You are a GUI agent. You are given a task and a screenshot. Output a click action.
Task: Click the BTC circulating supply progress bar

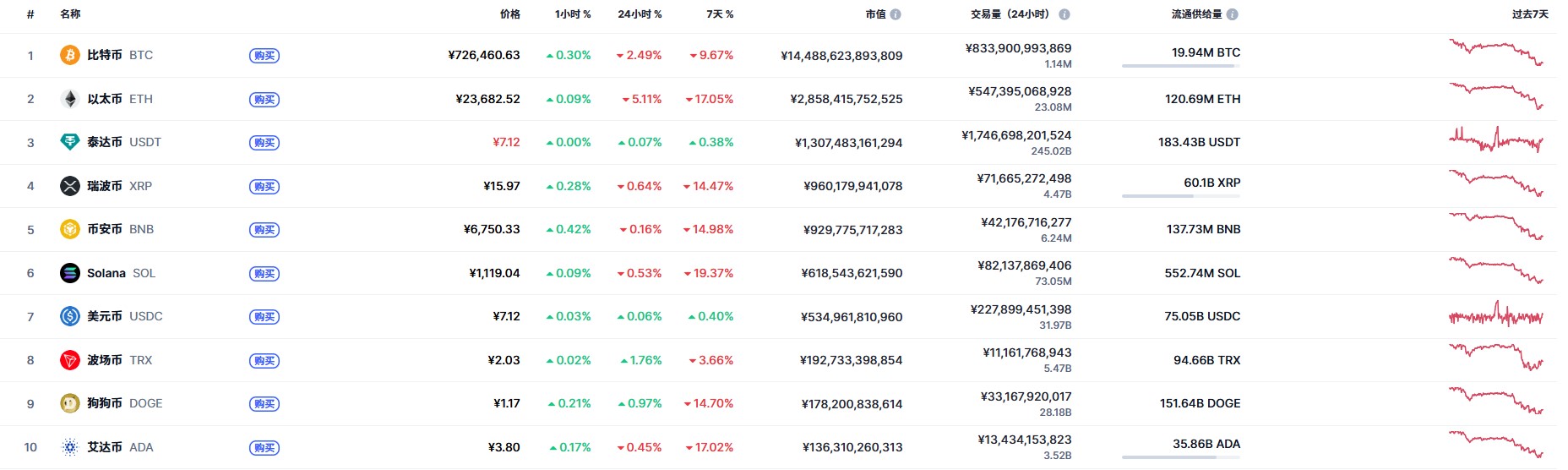click(1180, 66)
